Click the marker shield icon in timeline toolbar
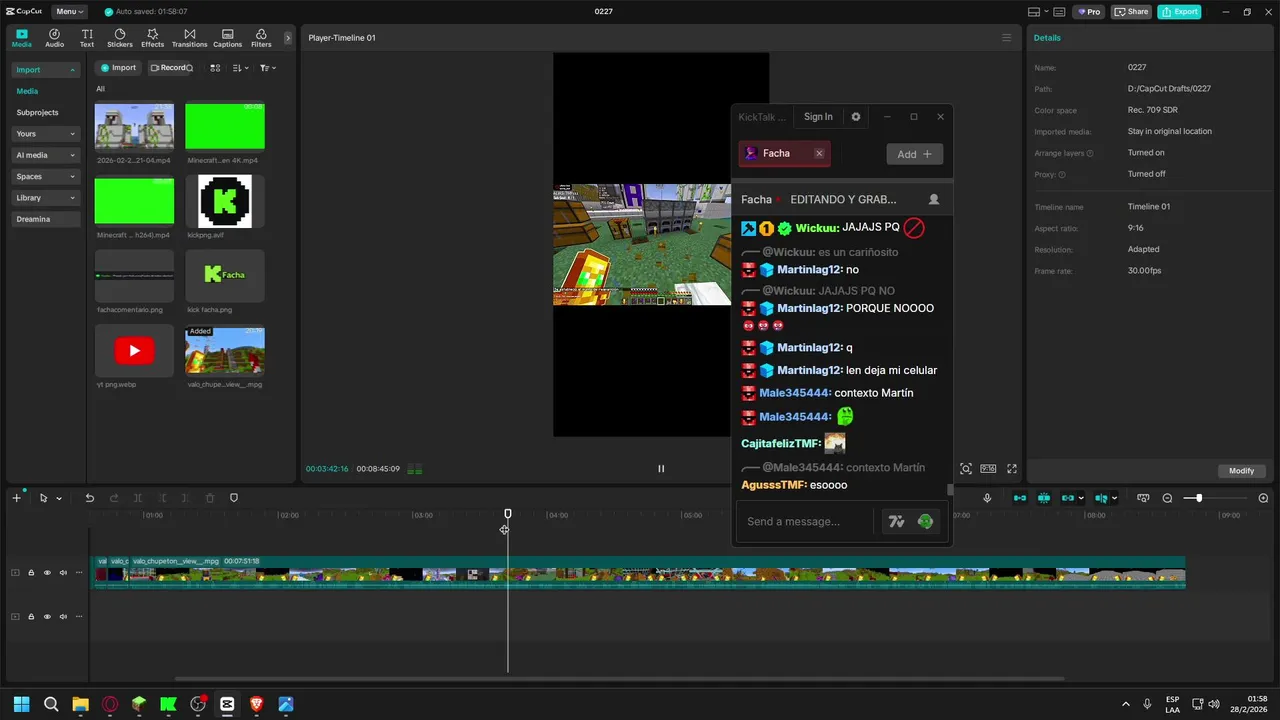The image size is (1280, 720). (234, 498)
